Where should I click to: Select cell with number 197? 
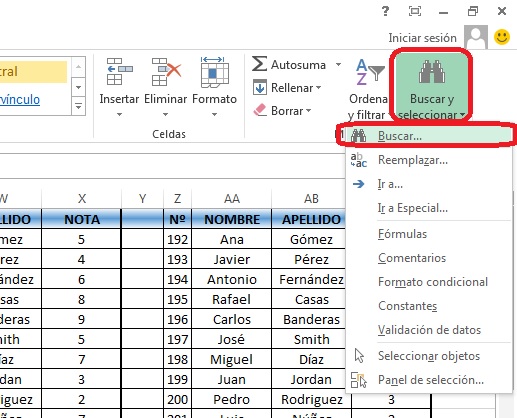(x=177, y=339)
